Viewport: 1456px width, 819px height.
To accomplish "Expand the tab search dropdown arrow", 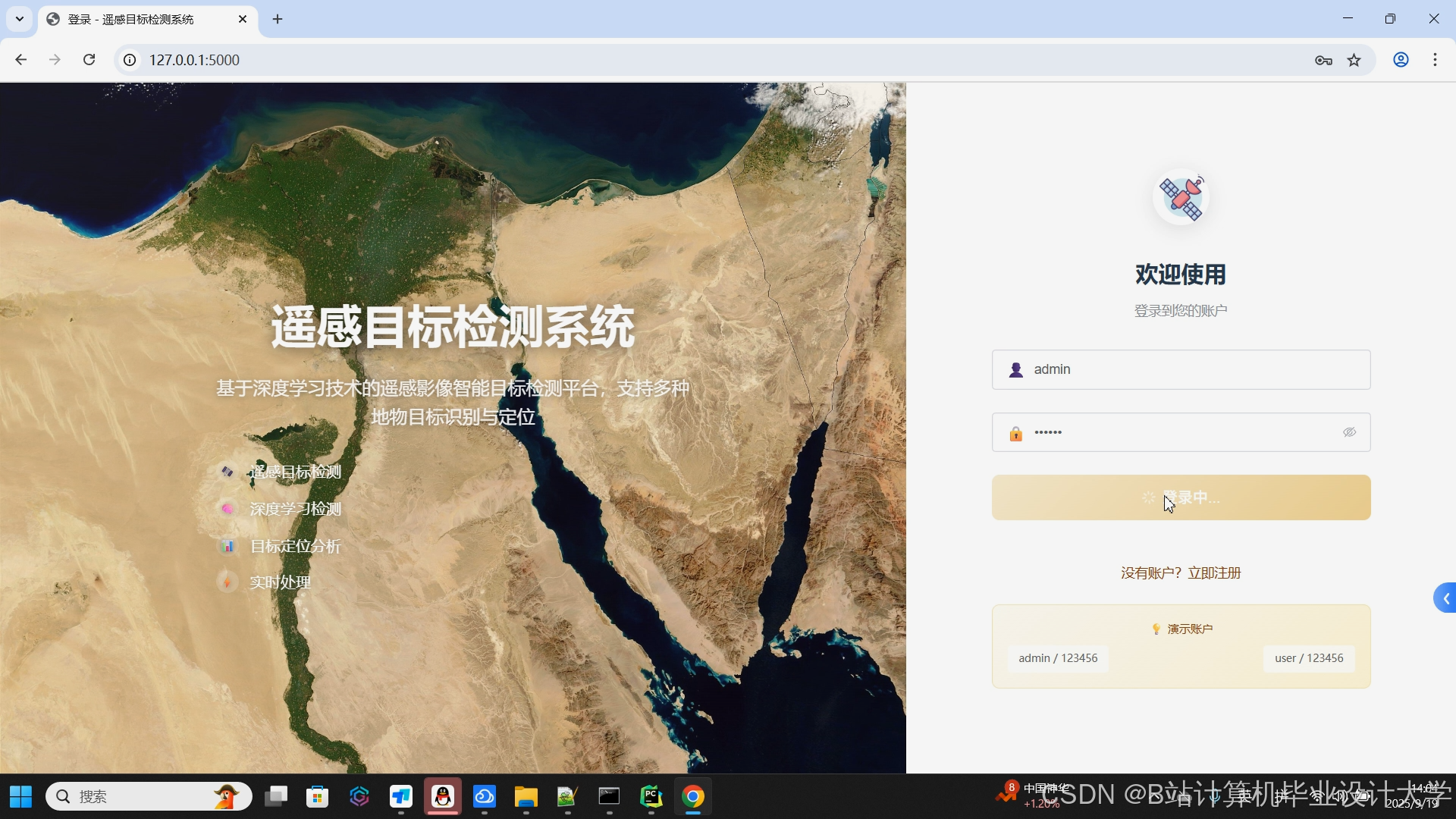I will point(20,19).
